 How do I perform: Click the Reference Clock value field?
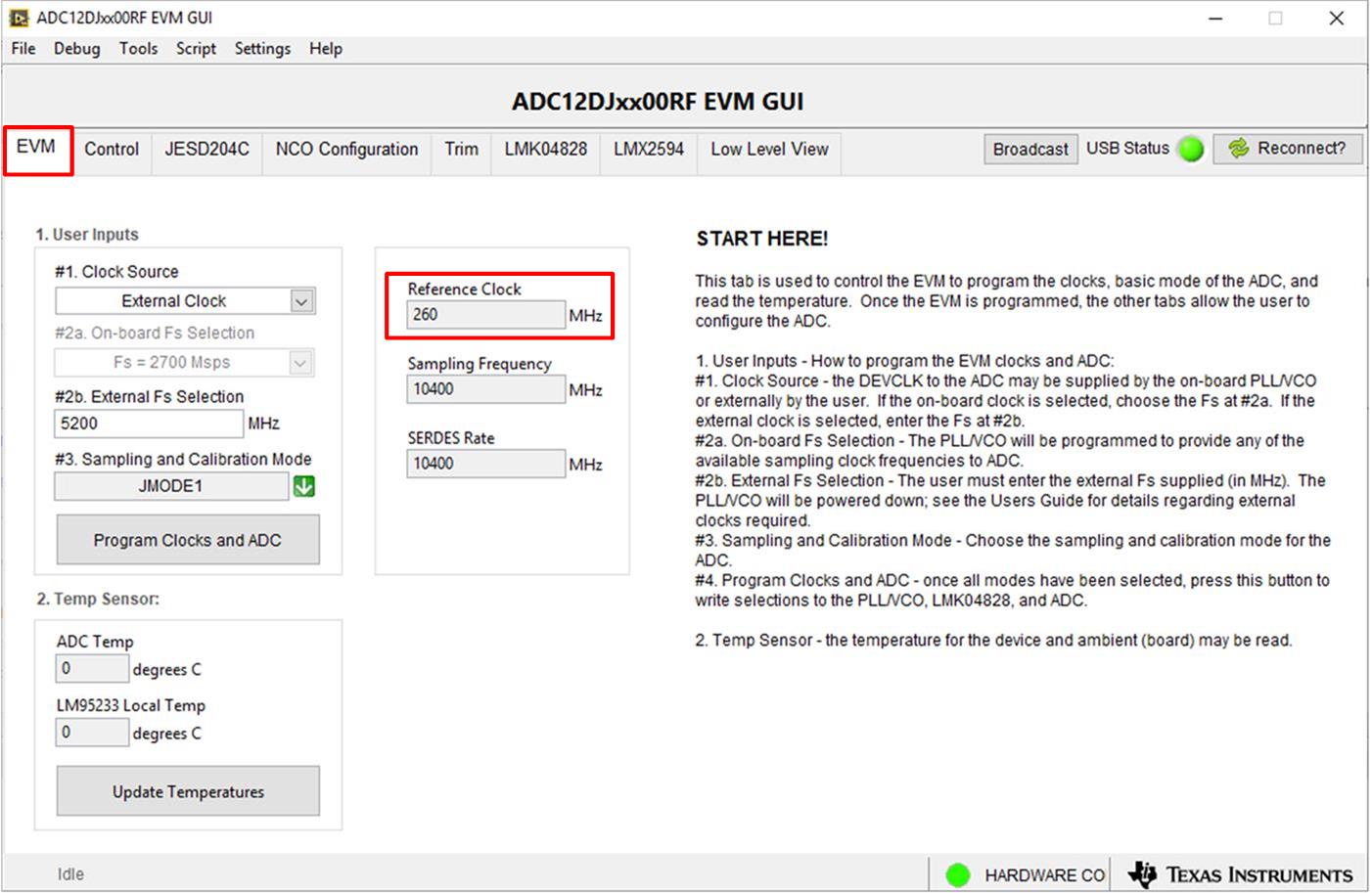click(485, 315)
